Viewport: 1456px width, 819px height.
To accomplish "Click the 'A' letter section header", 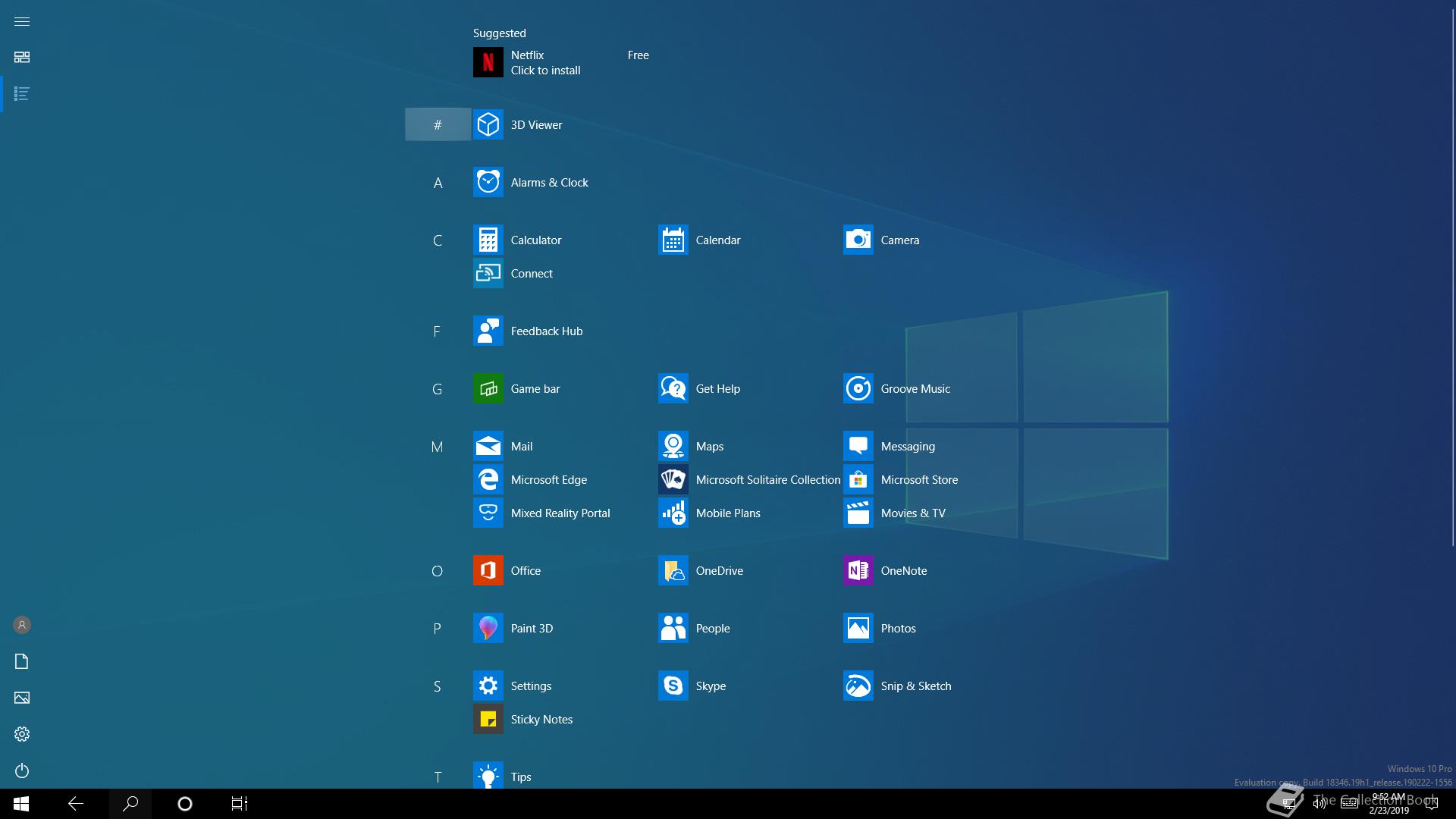I will [438, 183].
